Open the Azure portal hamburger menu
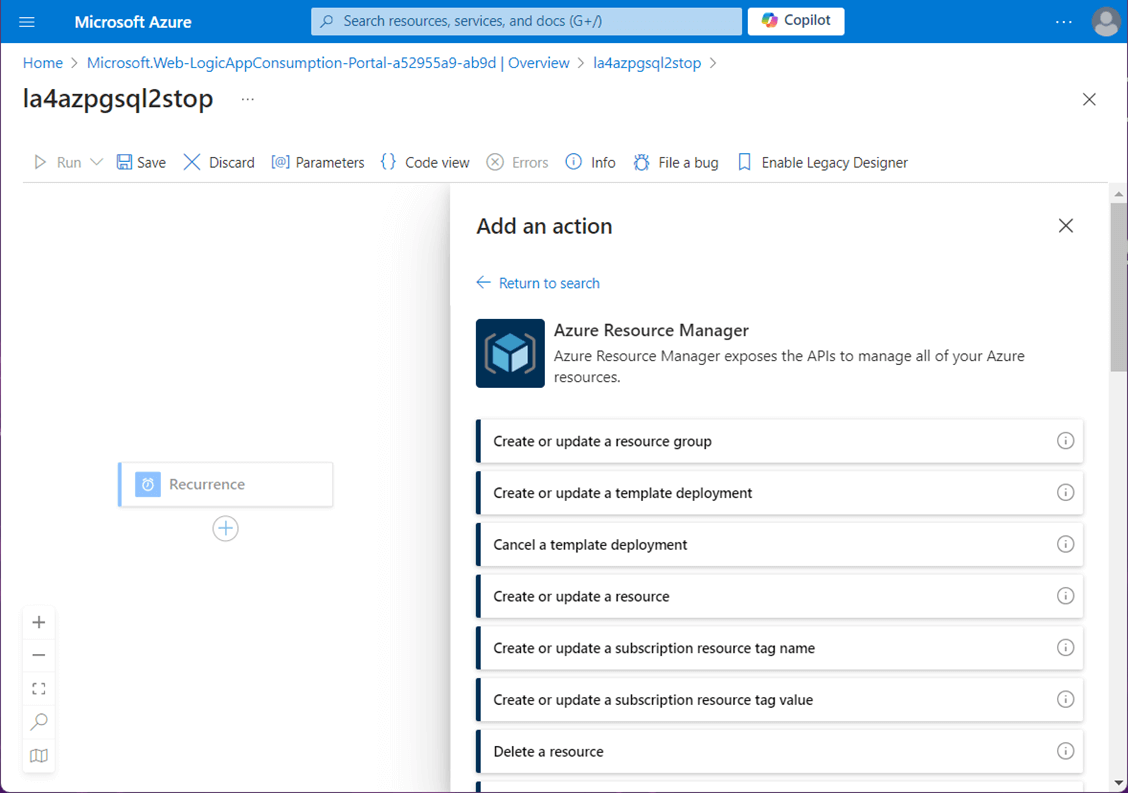The image size is (1128, 793). click(27, 21)
